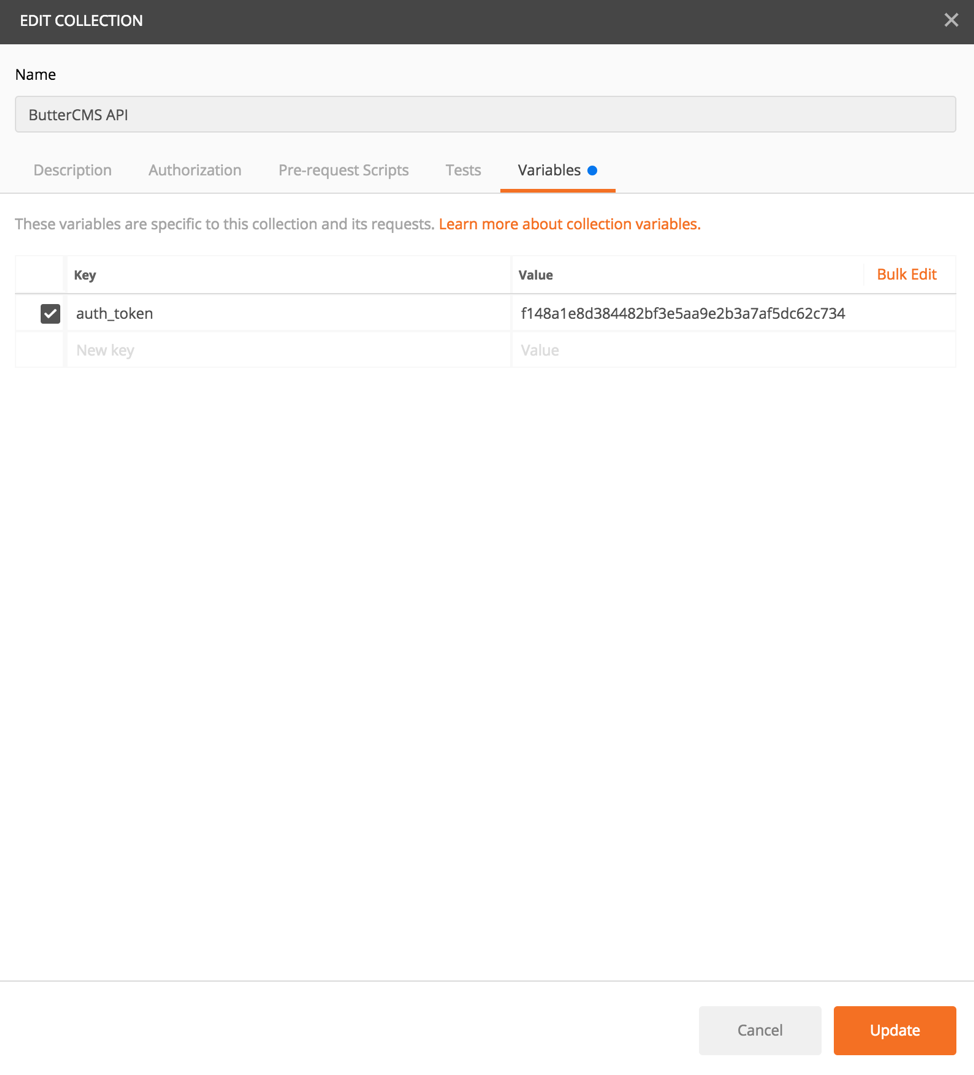This screenshot has width=974, height=1075.
Task: Click the blue dot on Variables tab
Action: pos(592,171)
